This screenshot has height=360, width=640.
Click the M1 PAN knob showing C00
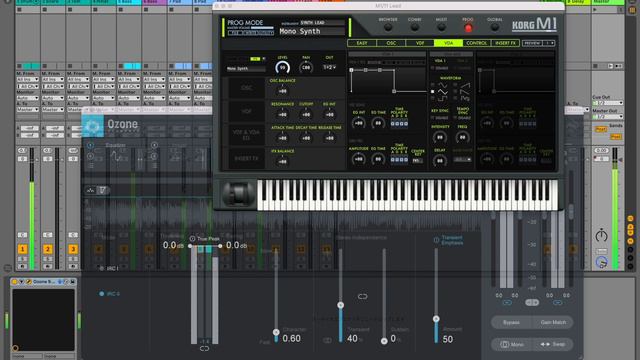(x=306, y=68)
